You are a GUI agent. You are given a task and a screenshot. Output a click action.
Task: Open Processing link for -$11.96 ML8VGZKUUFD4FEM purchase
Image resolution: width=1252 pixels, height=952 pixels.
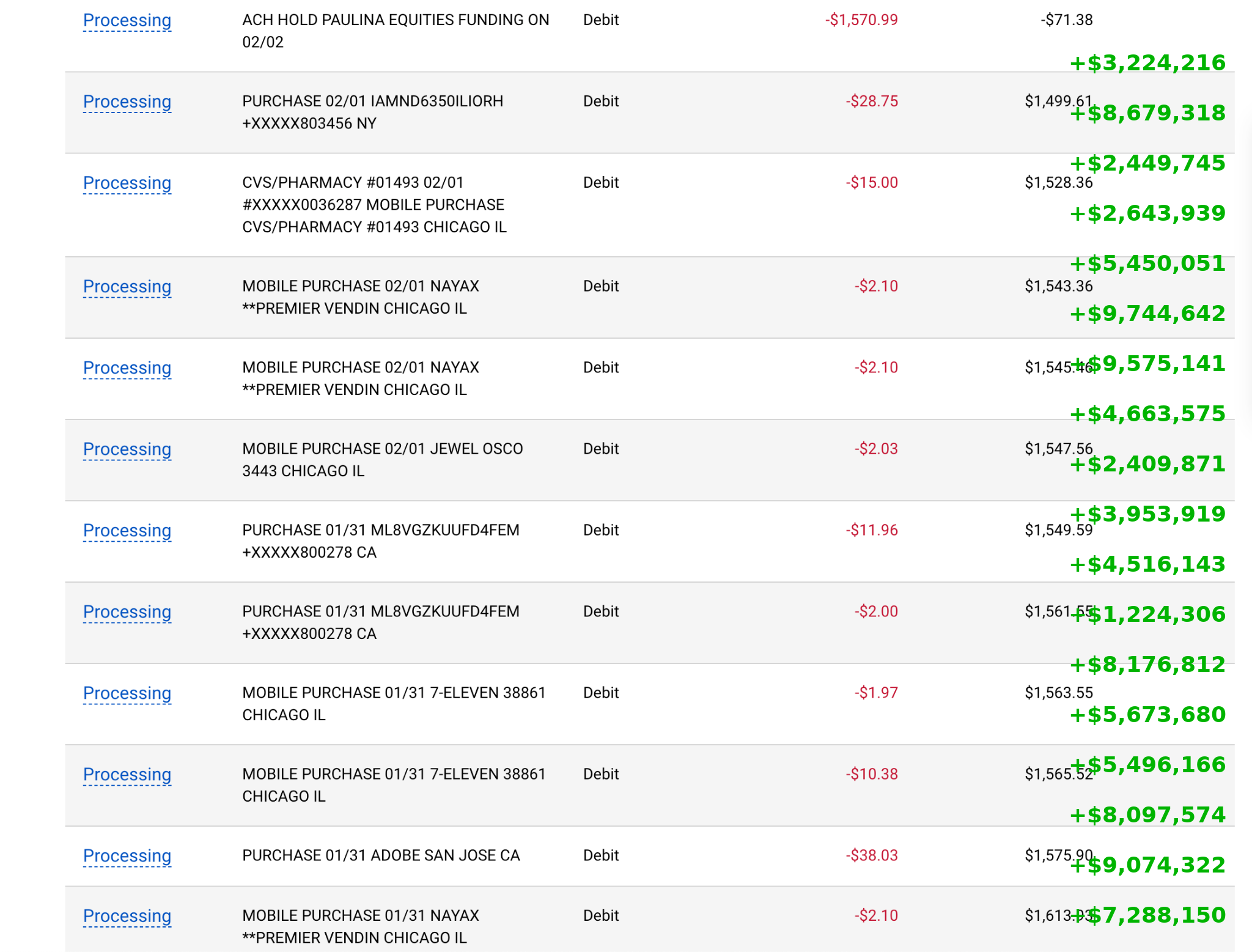pos(127,530)
